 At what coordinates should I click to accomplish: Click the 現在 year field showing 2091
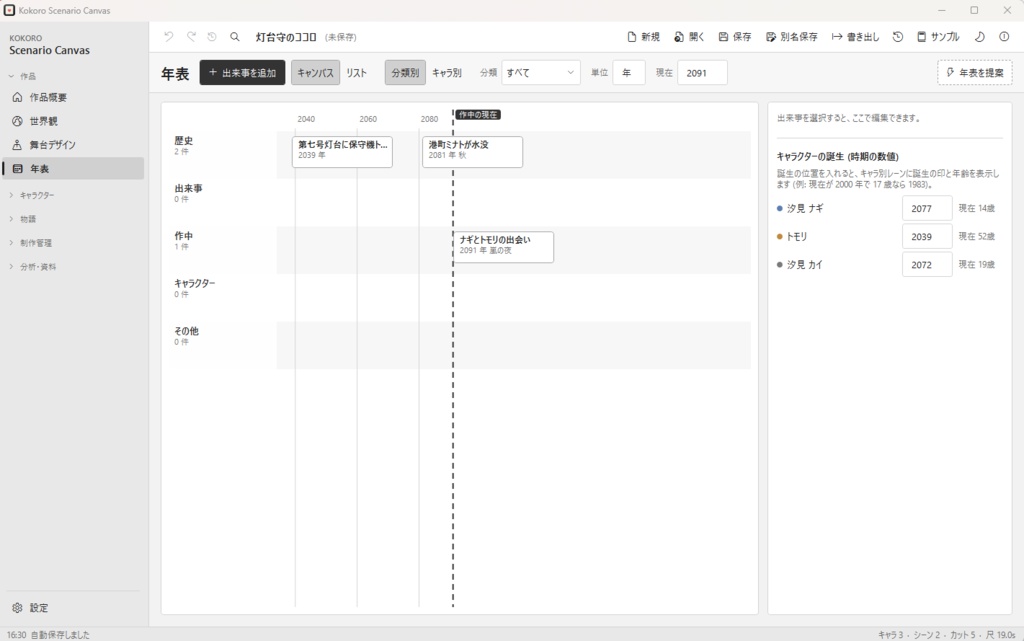pos(703,72)
